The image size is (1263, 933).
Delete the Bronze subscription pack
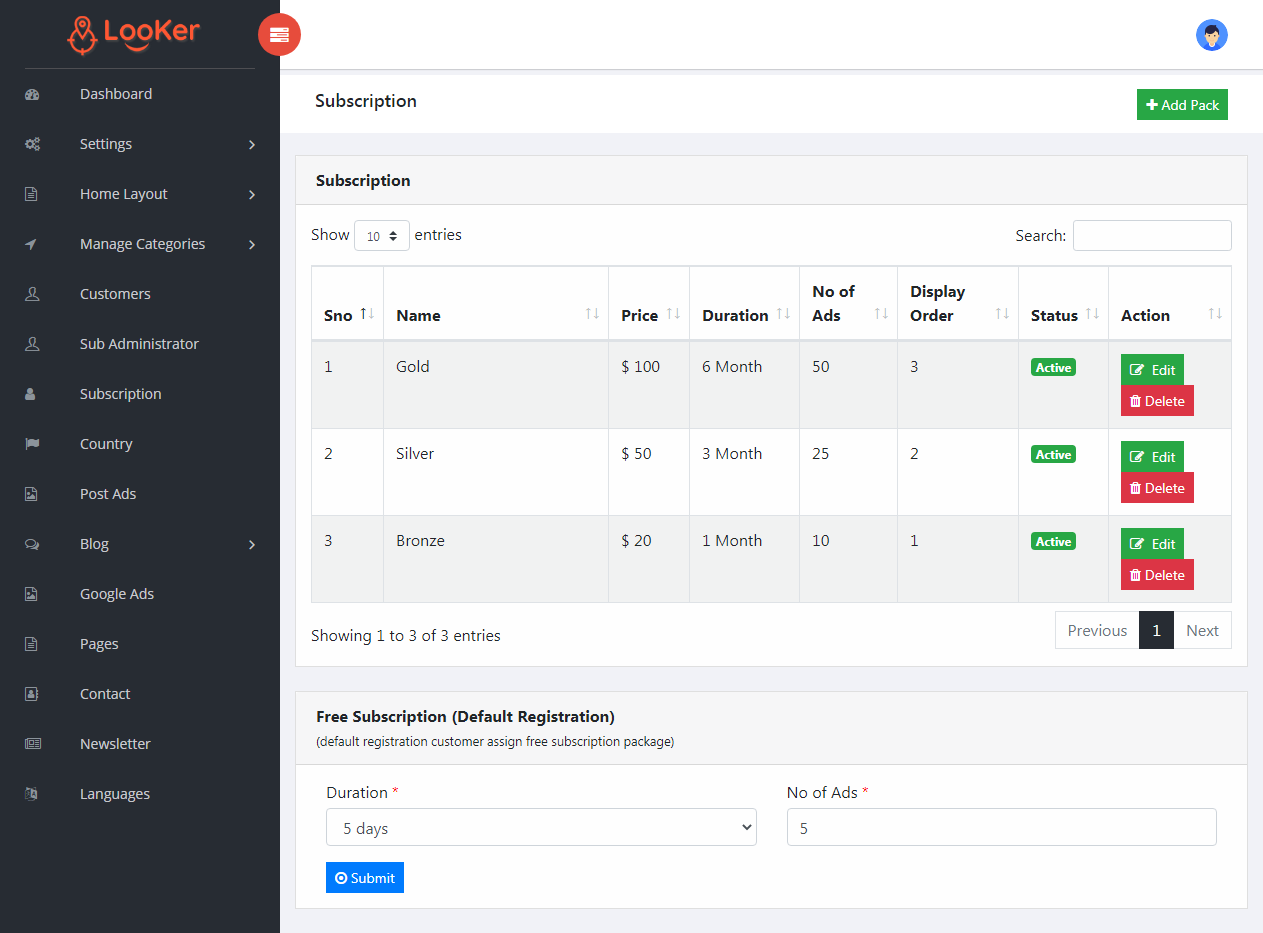coord(1157,575)
